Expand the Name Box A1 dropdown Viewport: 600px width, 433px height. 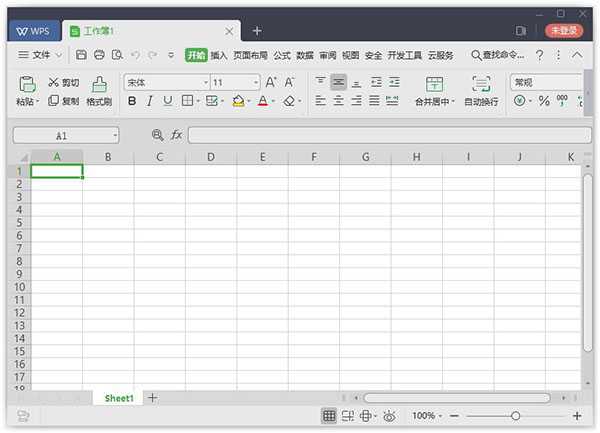coord(115,135)
